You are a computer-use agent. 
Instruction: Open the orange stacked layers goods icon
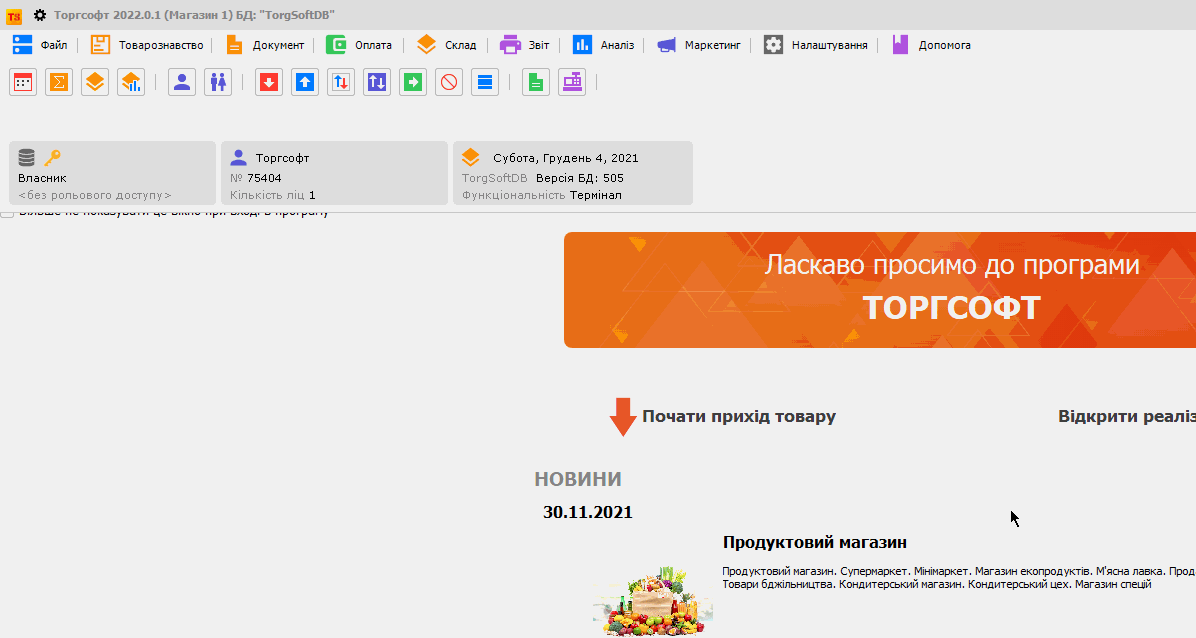[94, 82]
